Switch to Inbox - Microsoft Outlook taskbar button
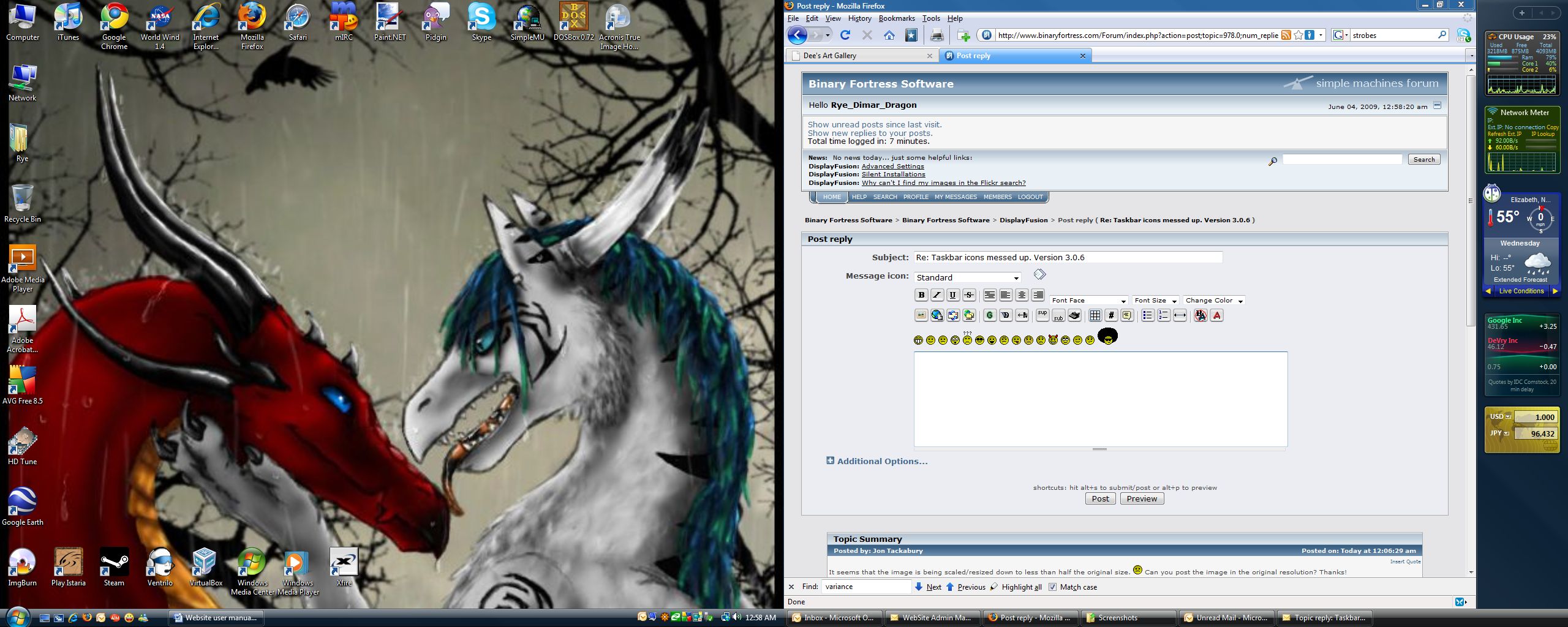 [x=835, y=618]
